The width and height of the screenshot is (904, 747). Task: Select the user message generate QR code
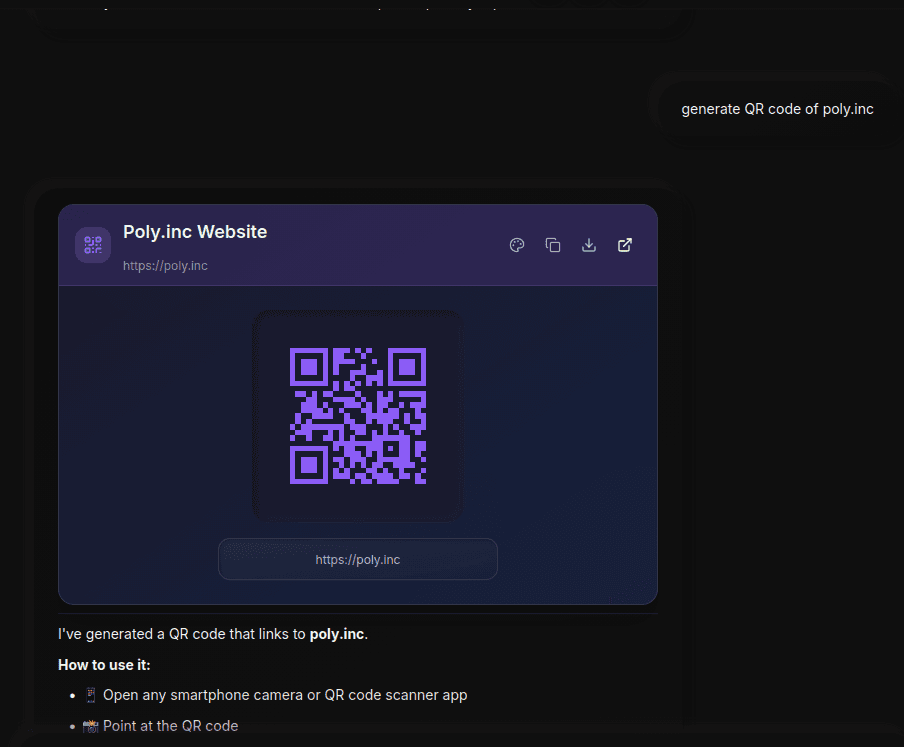pos(777,108)
